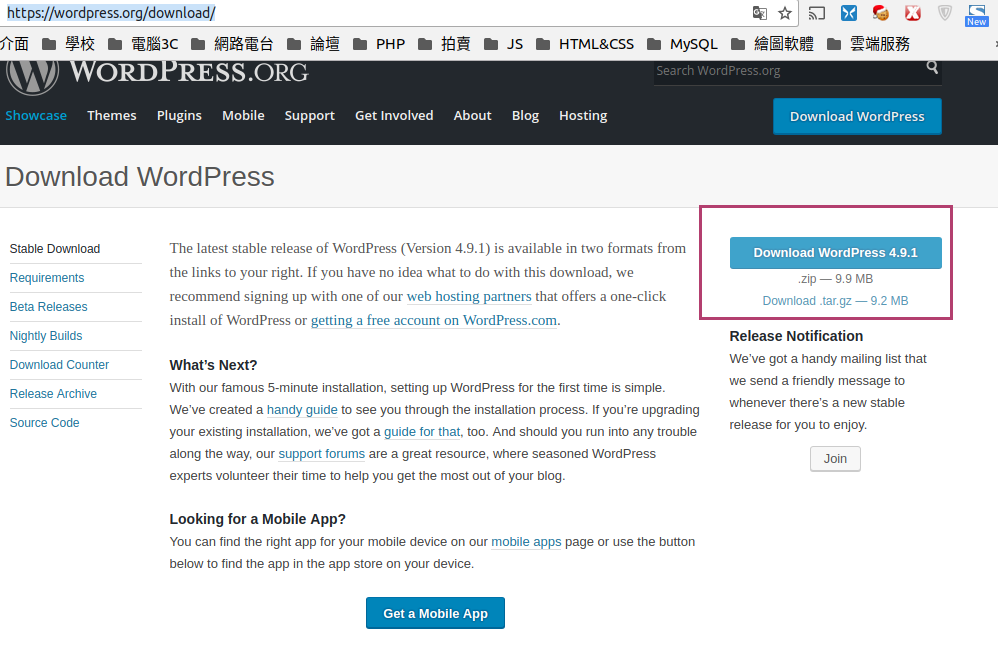Viewport: 998px width, 648px height.
Task: Open the PHP bookmark folder
Action: click(x=379, y=44)
